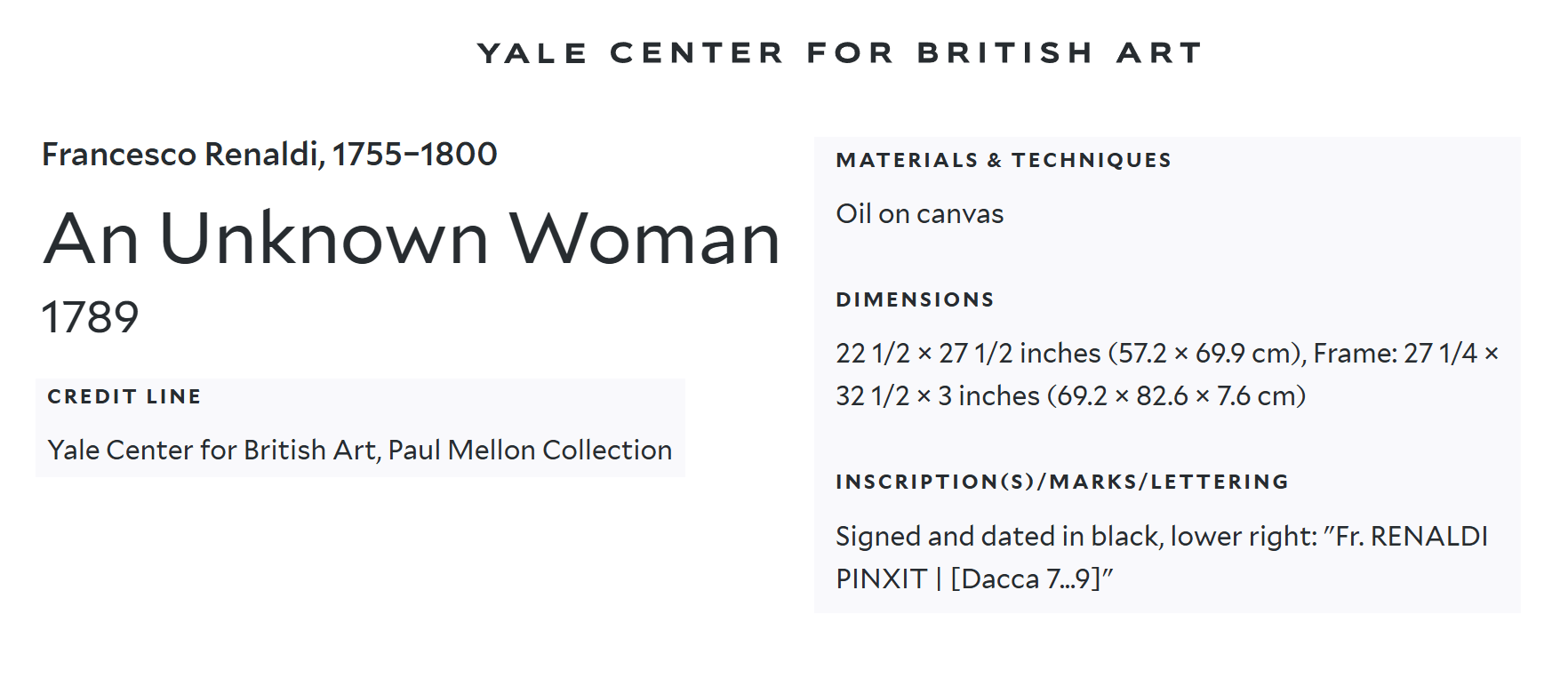1568x694 pixels.
Task: Click the PINXIT word in the inscription
Action: point(881,579)
